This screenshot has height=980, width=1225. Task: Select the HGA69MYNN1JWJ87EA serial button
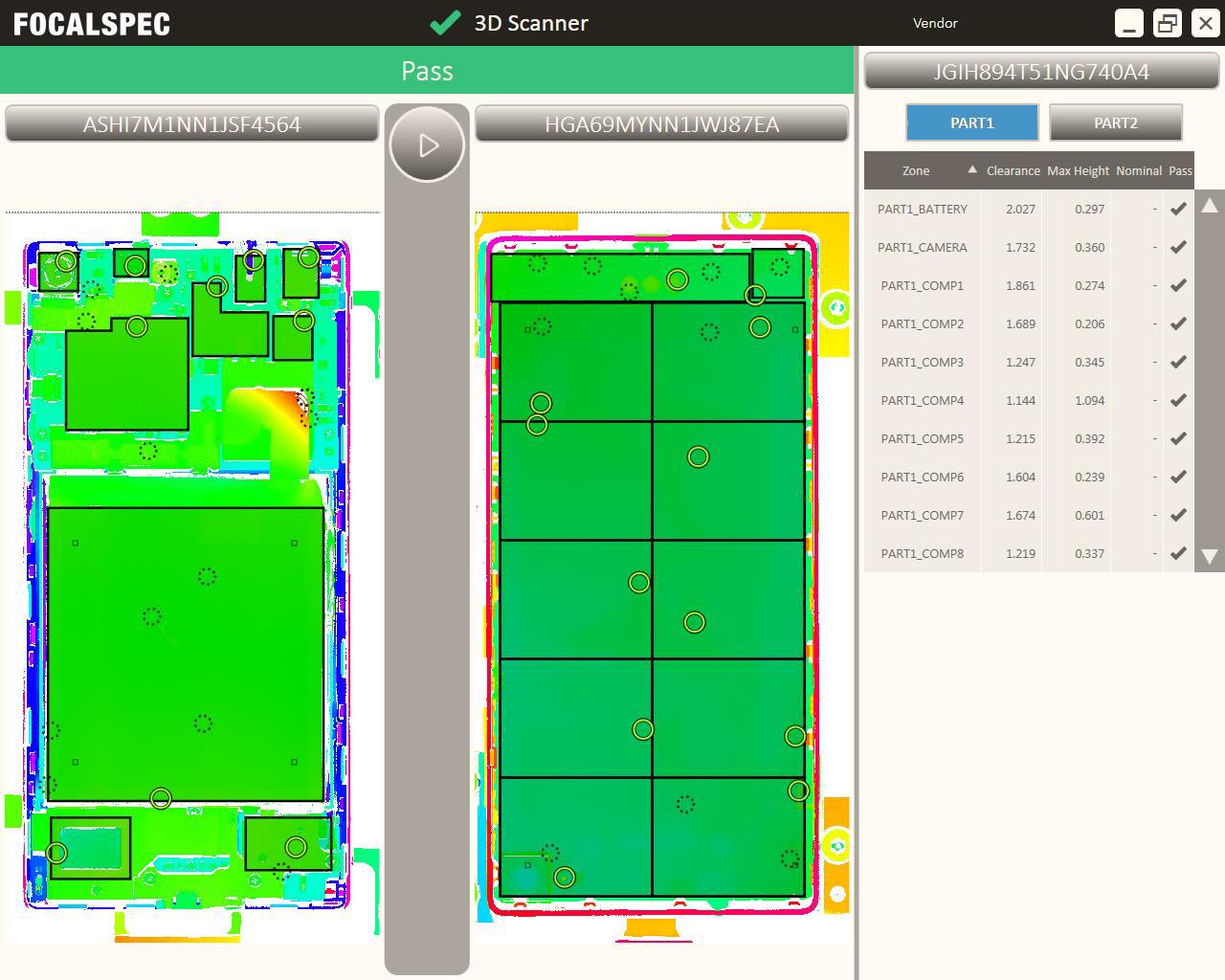(661, 124)
